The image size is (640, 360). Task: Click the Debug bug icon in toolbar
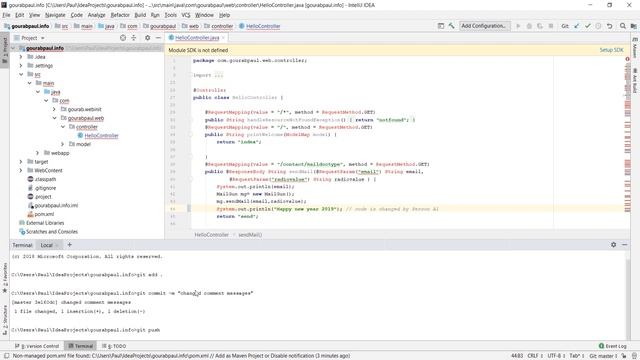[529, 26]
